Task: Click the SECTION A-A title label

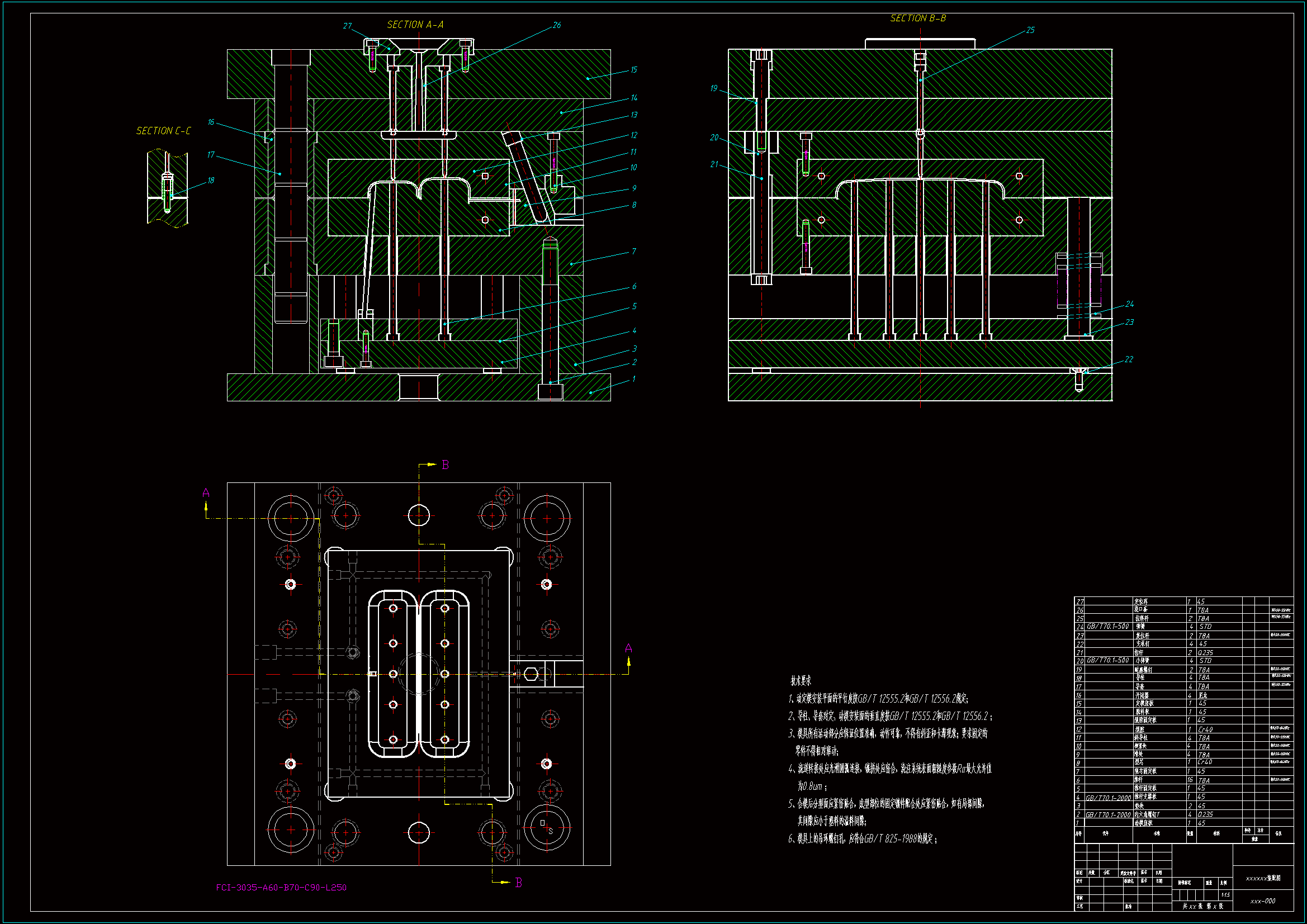Action: point(415,25)
